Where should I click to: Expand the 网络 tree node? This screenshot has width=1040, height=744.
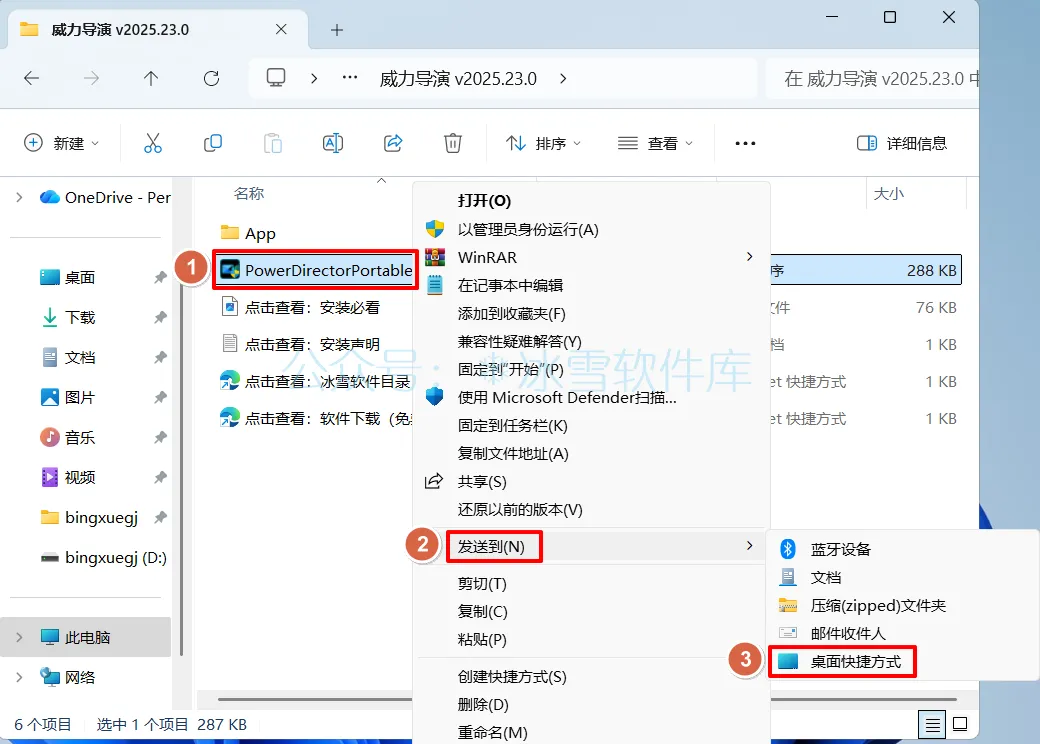[19, 677]
